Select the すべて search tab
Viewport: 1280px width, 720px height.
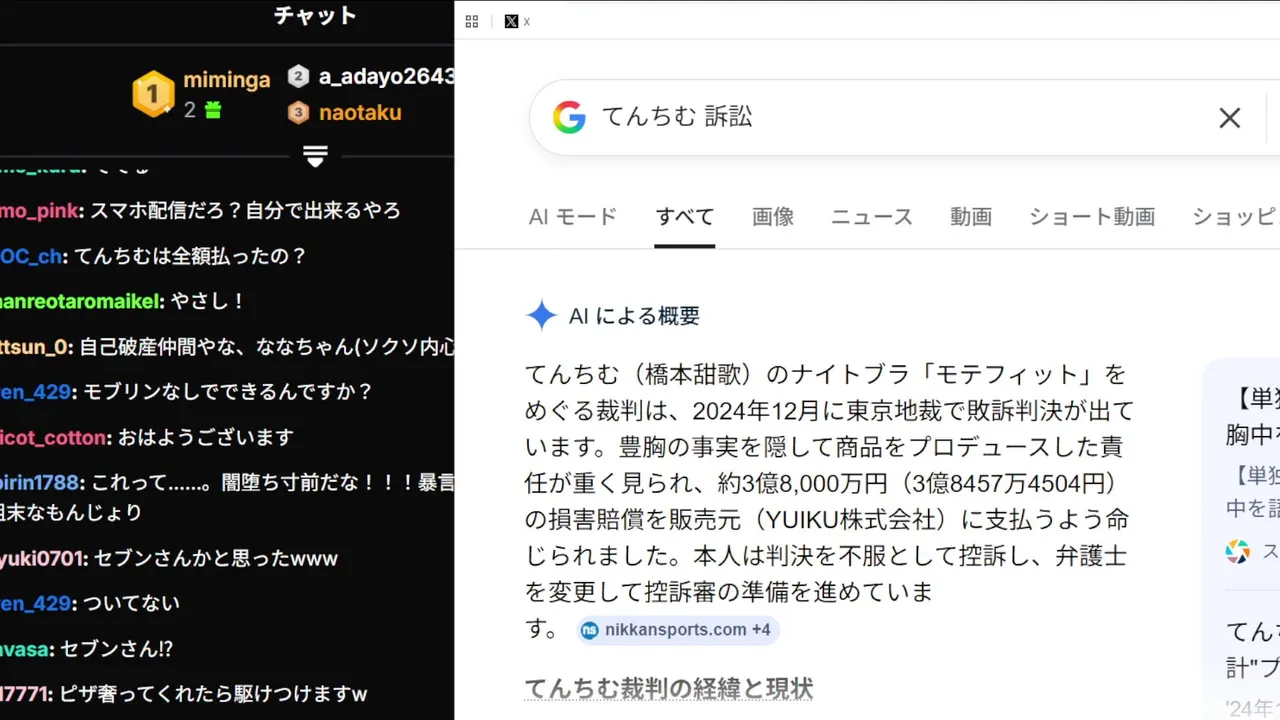(685, 216)
